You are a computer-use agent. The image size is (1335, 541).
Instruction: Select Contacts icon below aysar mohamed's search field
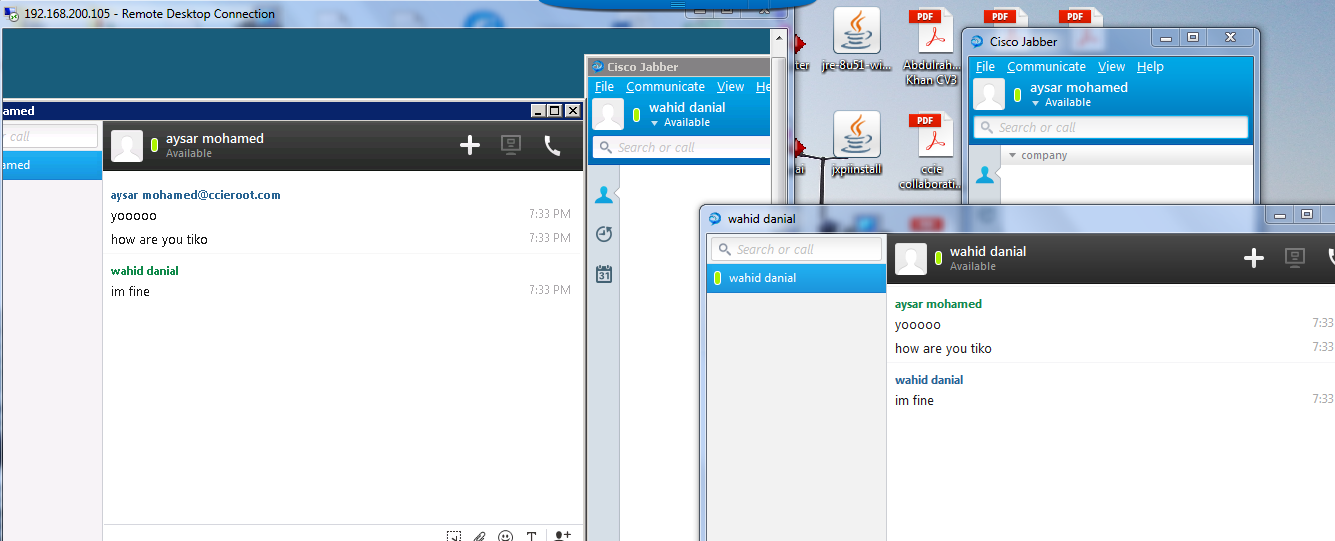pyautogui.click(x=985, y=175)
